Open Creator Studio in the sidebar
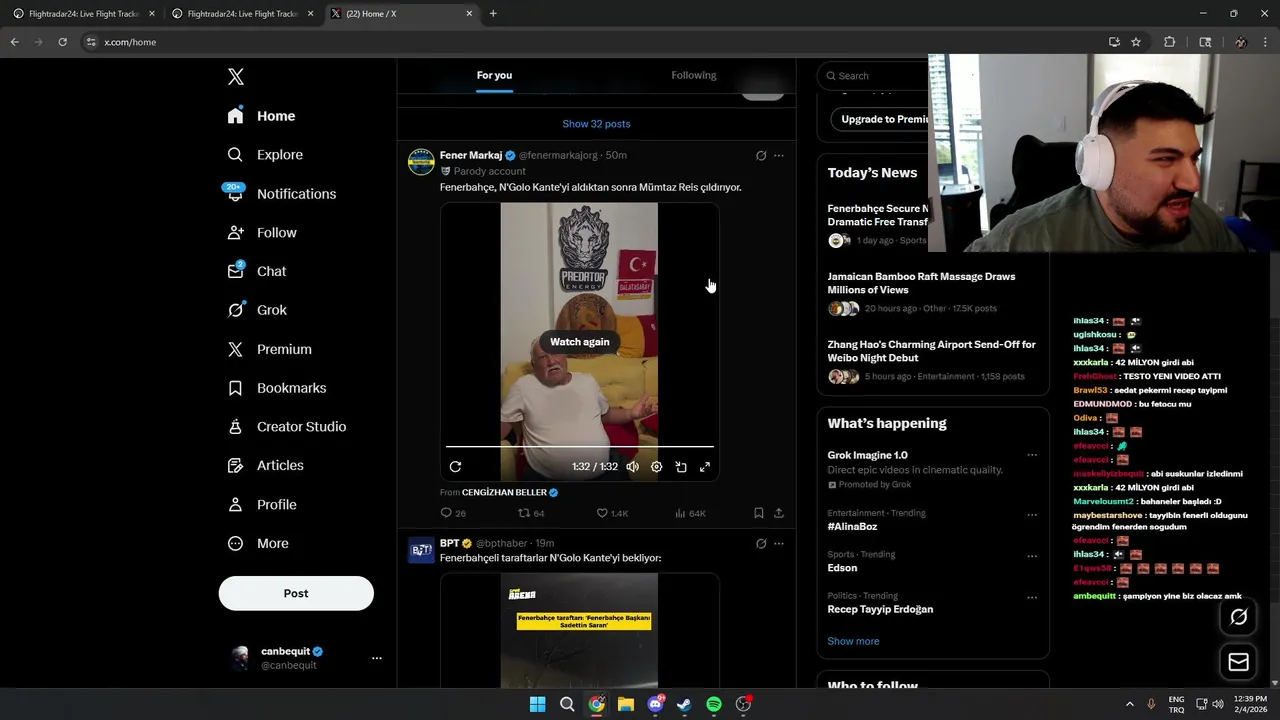This screenshot has width=1280, height=720. [x=286, y=427]
